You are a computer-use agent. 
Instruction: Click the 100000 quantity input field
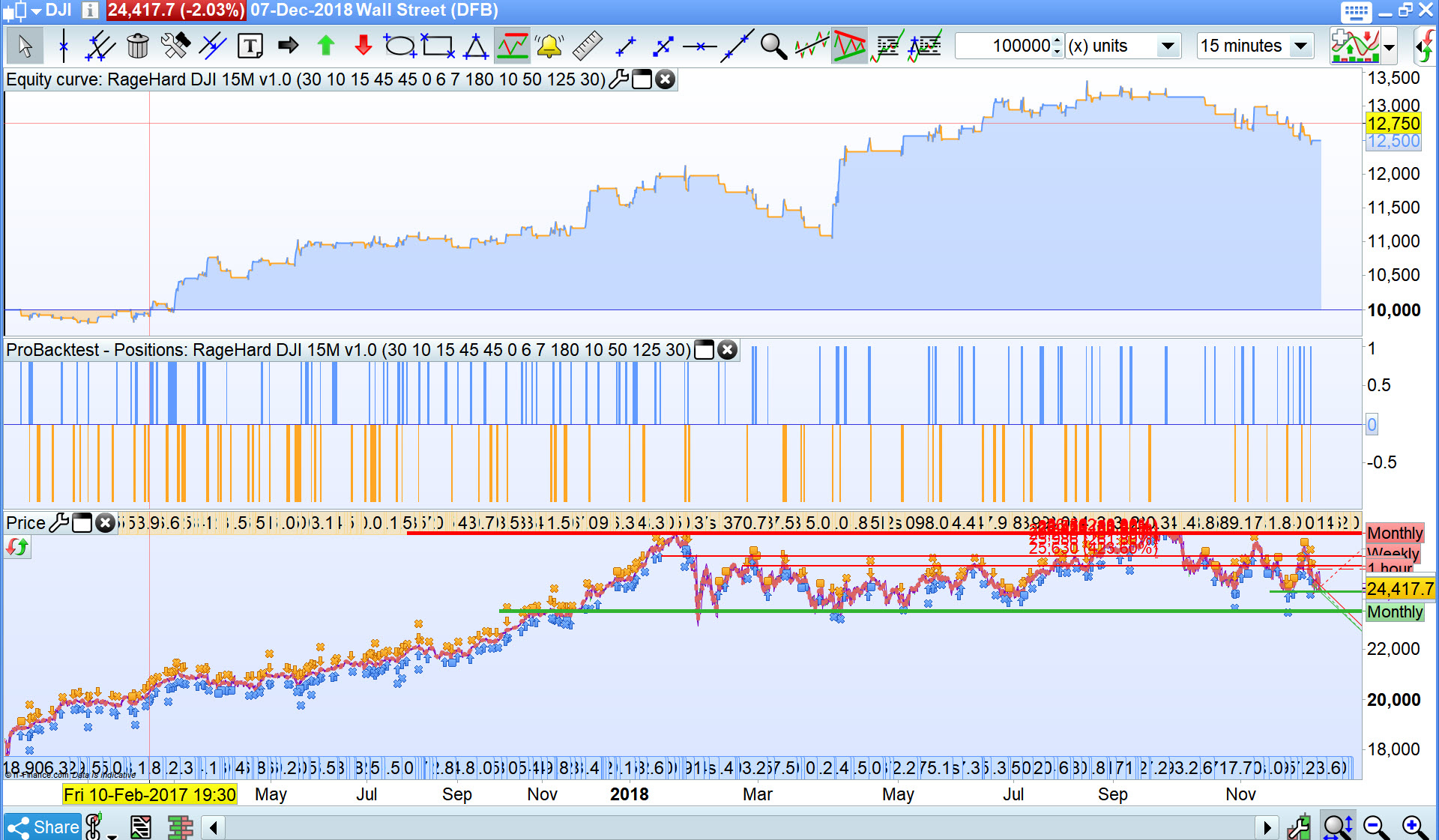(x=1004, y=46)
